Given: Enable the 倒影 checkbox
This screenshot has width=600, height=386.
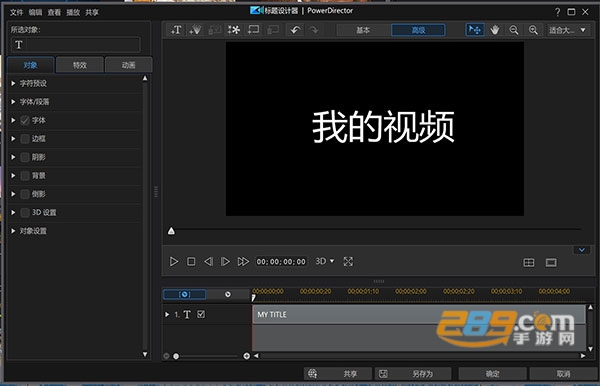Looking at the screenshot, I should [x=25, y=194].
